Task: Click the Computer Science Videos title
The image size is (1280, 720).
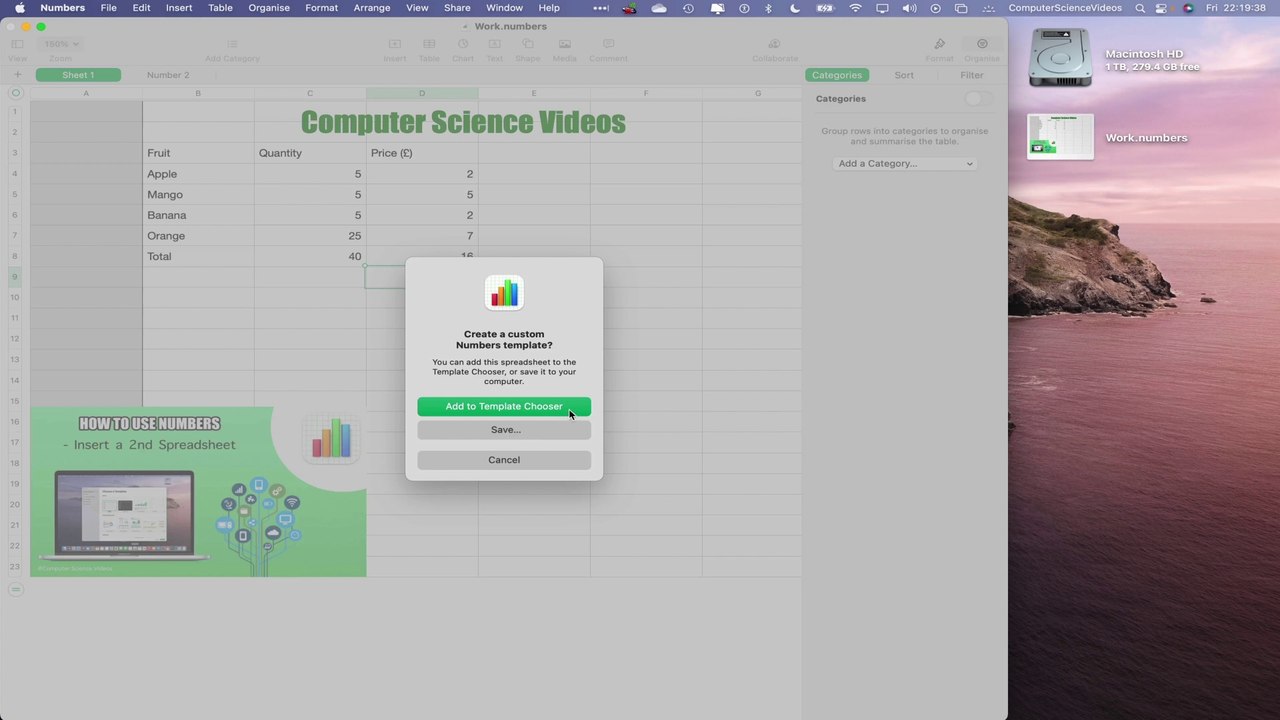Action: point(463,122)
